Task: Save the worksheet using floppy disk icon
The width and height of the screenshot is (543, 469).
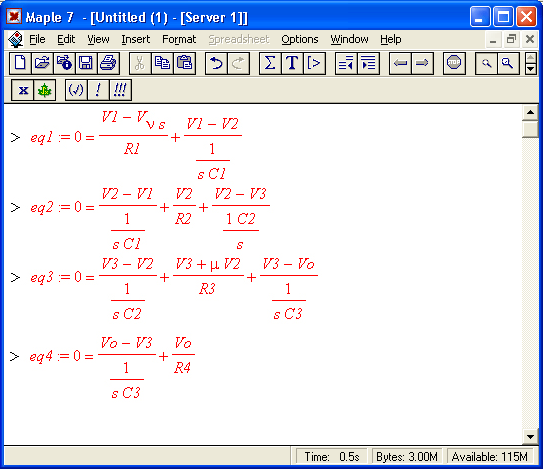Action: tap(86, 63)
